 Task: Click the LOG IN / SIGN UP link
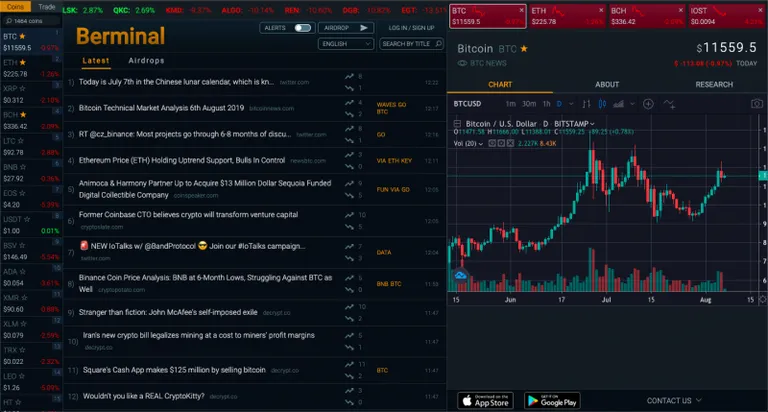coord(411,28)
